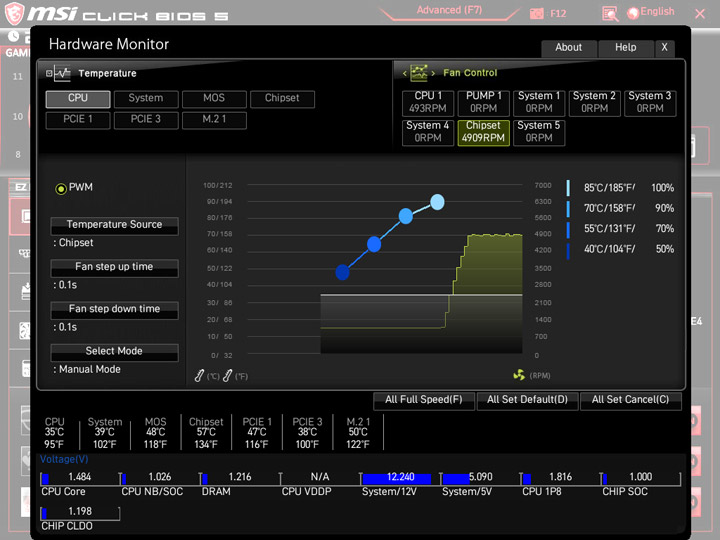Click the CPU 1P8 1.816 voltage bar
The image size is (720, 540).
[x=560, y=478]
